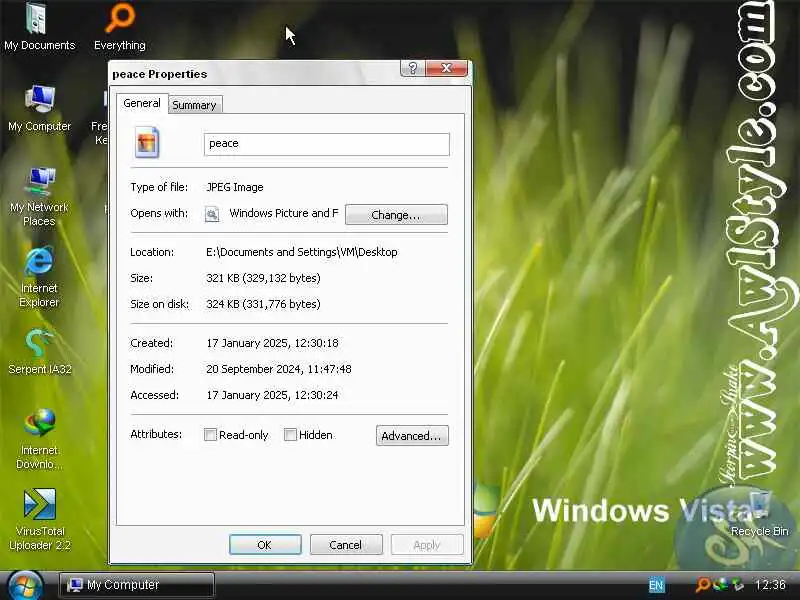Click the disabled Apply button
The image size is (800, 600).
coord(427,545)
